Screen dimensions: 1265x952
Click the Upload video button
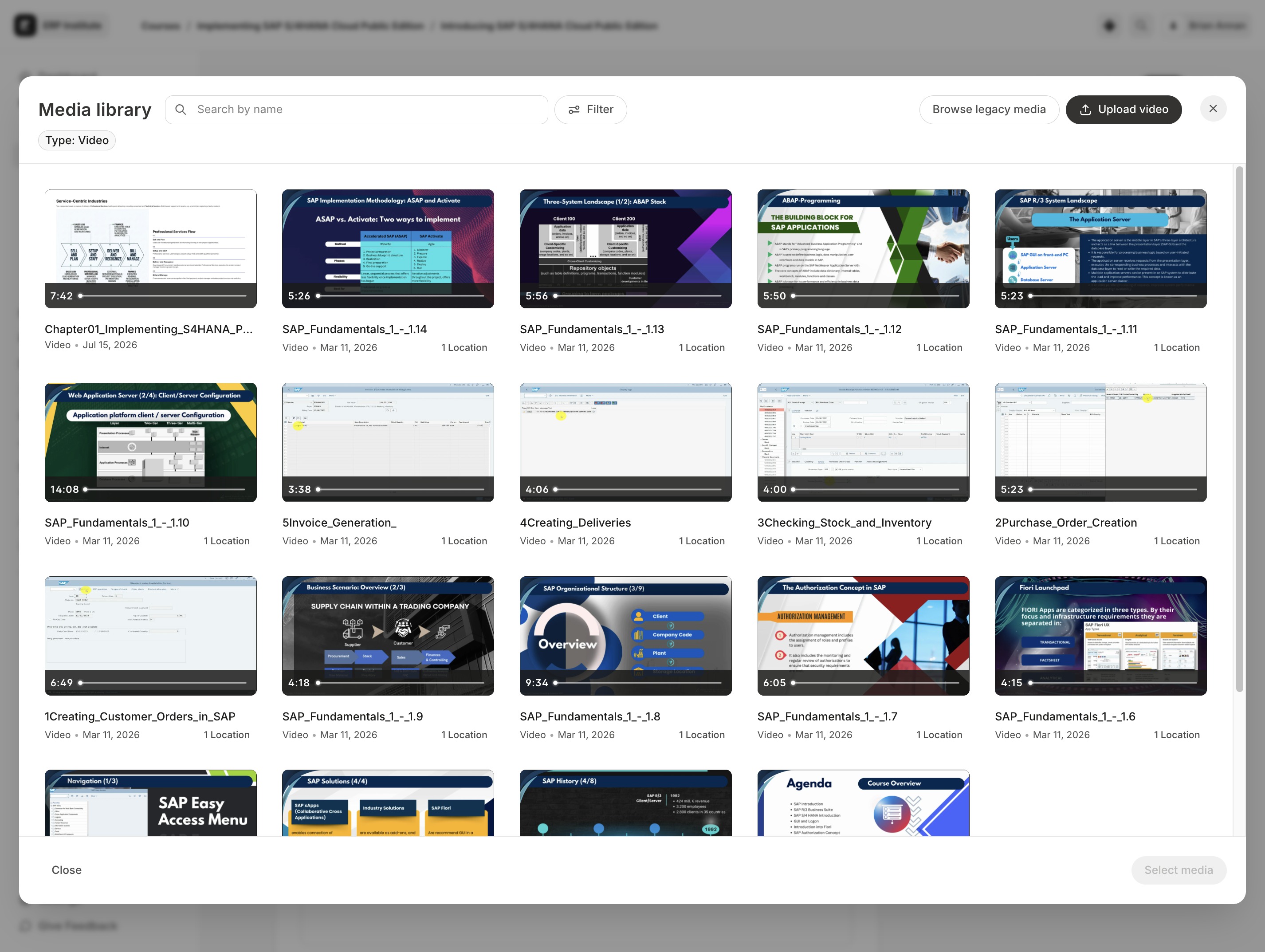click(1123, 109)
